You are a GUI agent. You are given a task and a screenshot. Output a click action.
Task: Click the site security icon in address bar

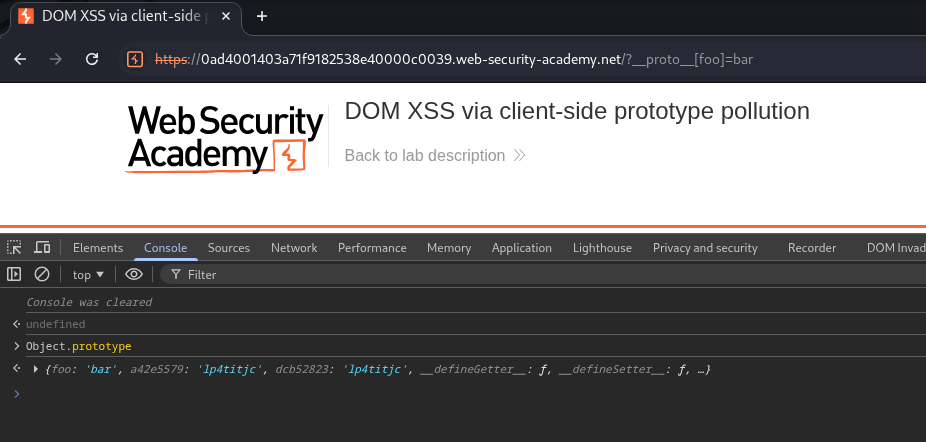coord(135,59)
